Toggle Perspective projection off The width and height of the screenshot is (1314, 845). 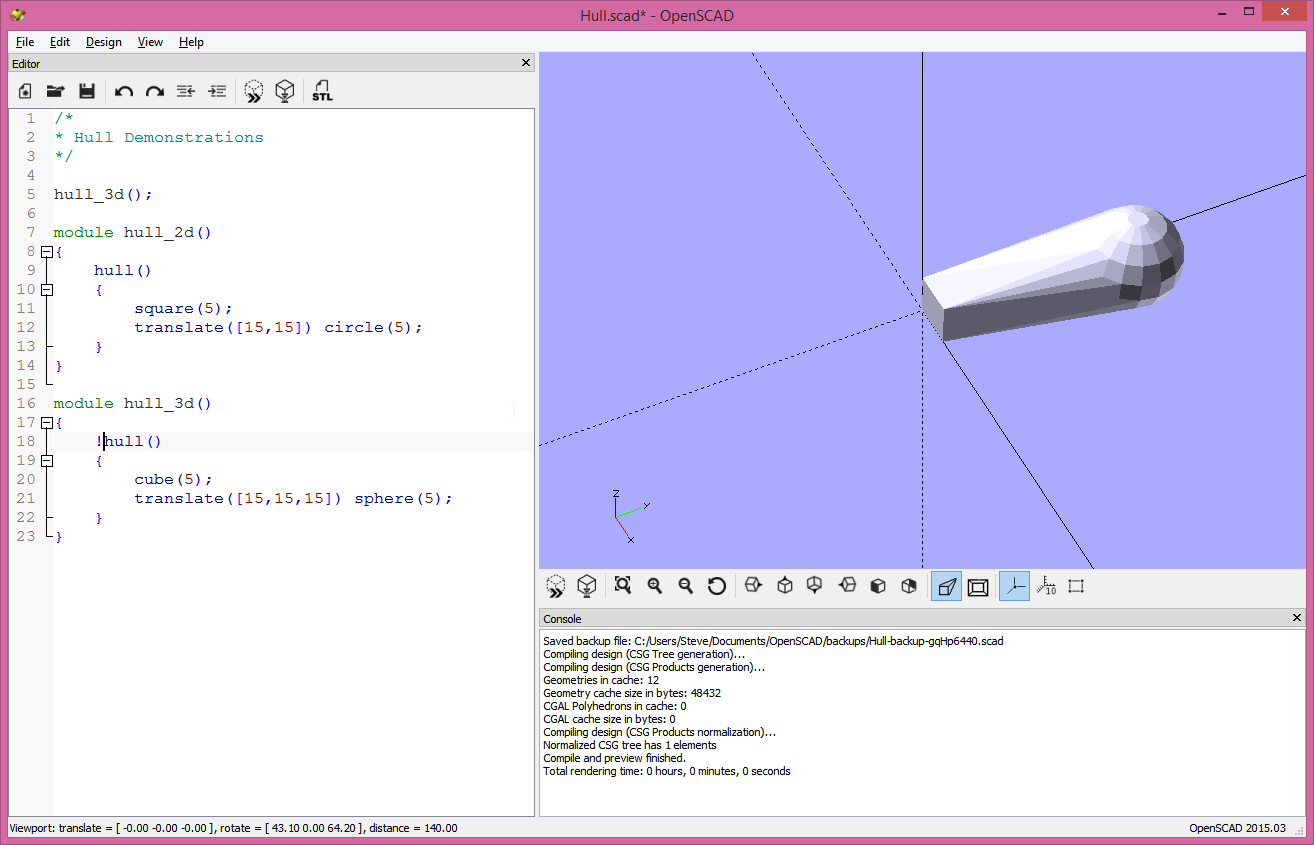(x=945, y=586)
